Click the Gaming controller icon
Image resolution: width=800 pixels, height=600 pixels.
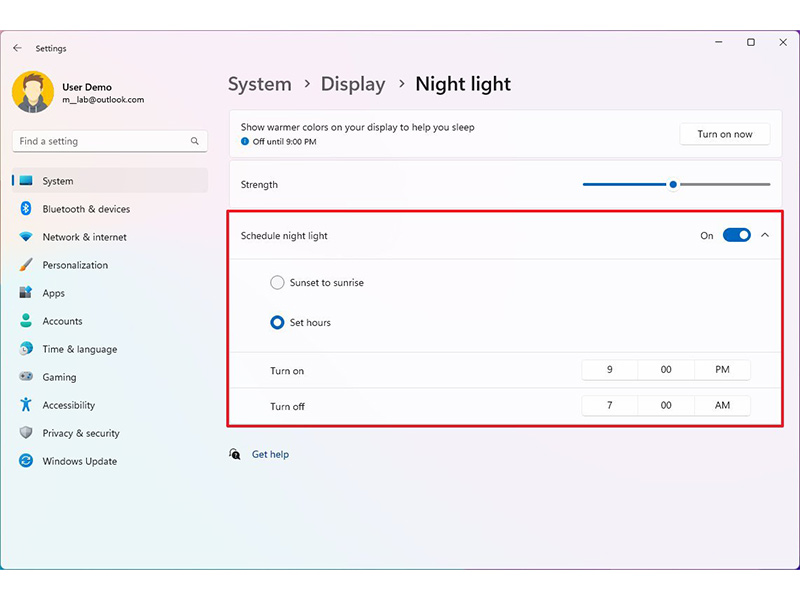26,377
